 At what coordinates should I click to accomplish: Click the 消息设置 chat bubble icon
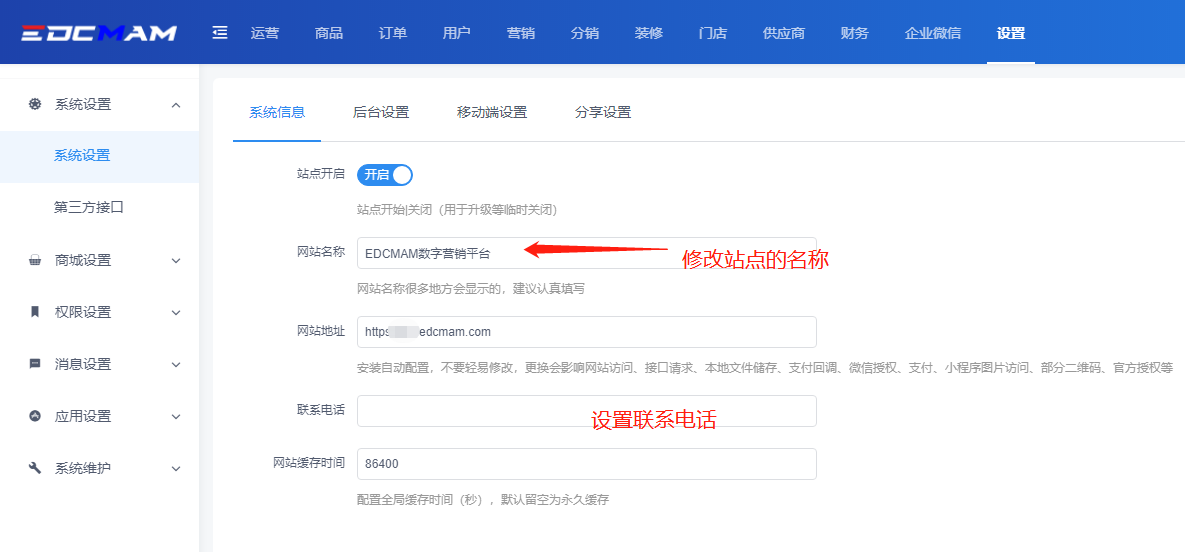(35, 364)
